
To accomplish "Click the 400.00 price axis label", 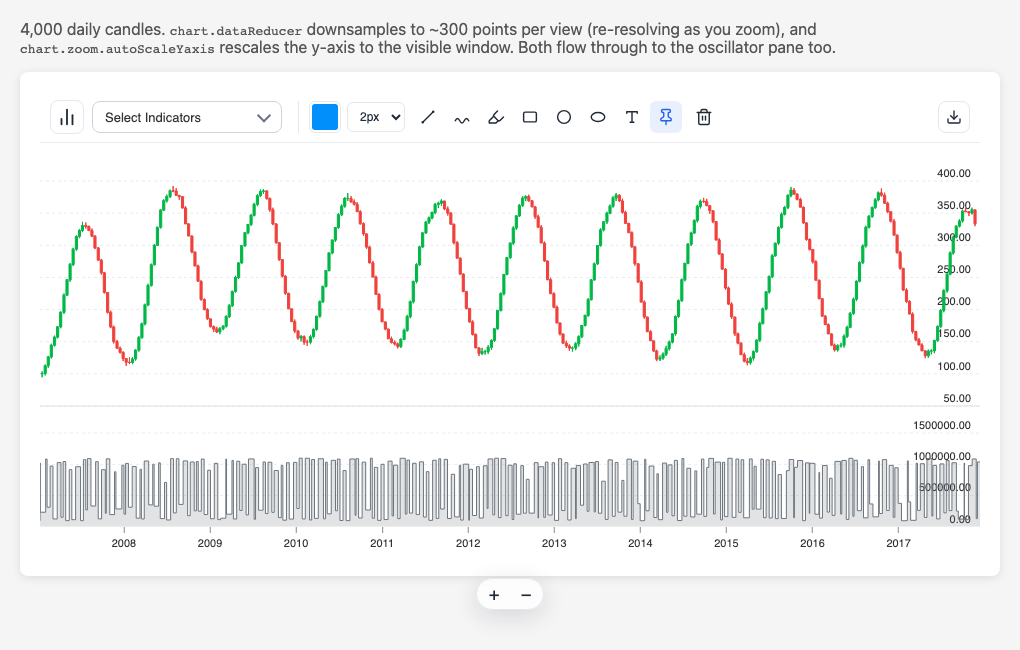I will pos(954,174).
